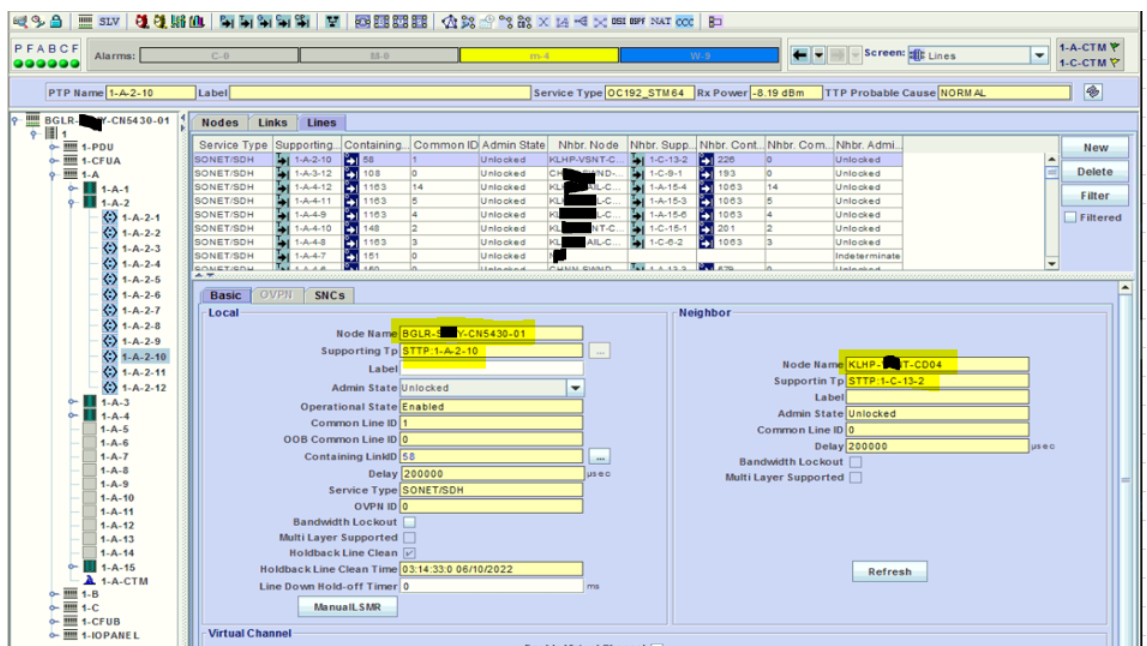Click the Line Down Hold-off Timer input field
The height and width of the screenshot is (646, 1147).
(492, 586)
